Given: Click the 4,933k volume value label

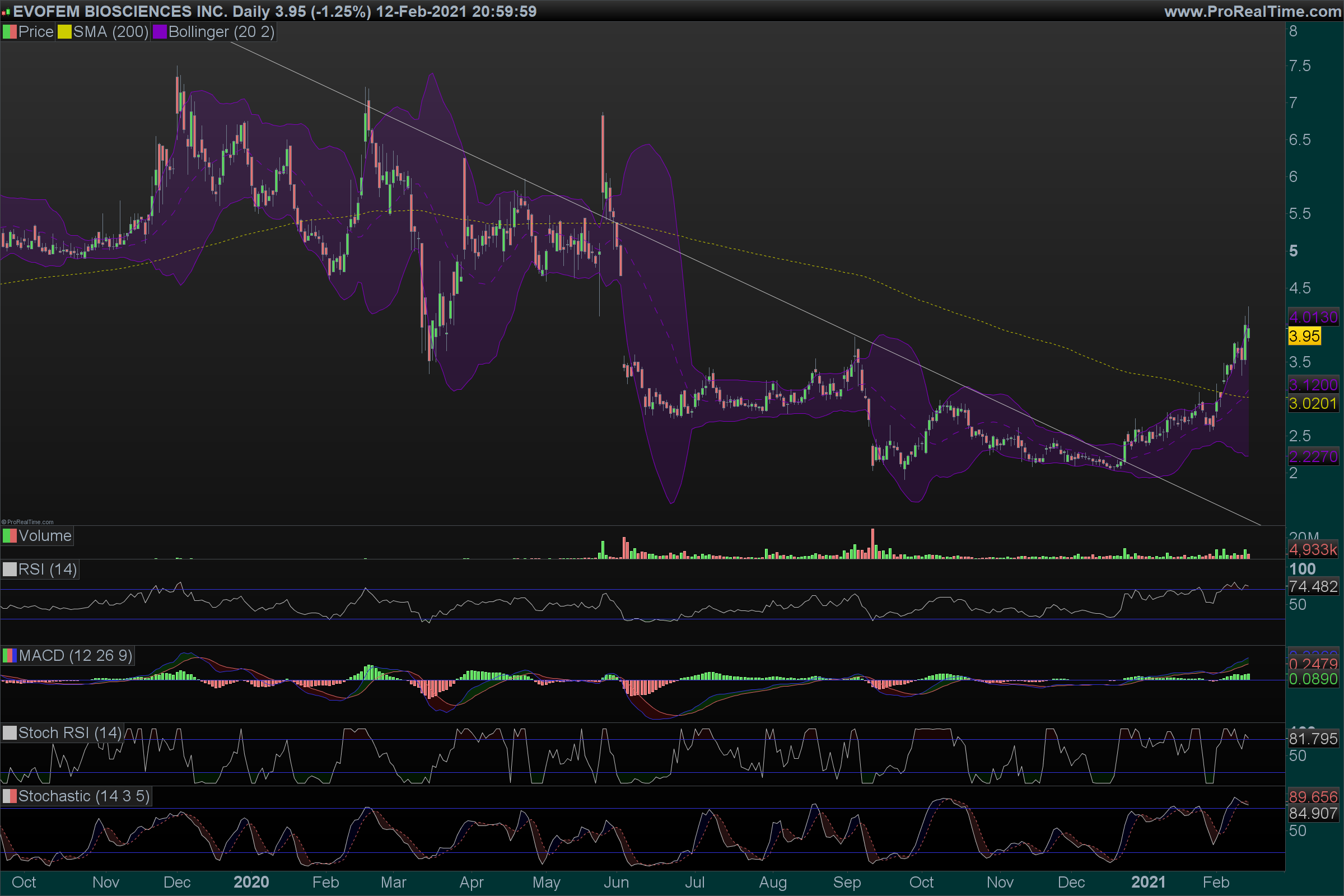Looking at the screenshot, I should [1313, 550].
